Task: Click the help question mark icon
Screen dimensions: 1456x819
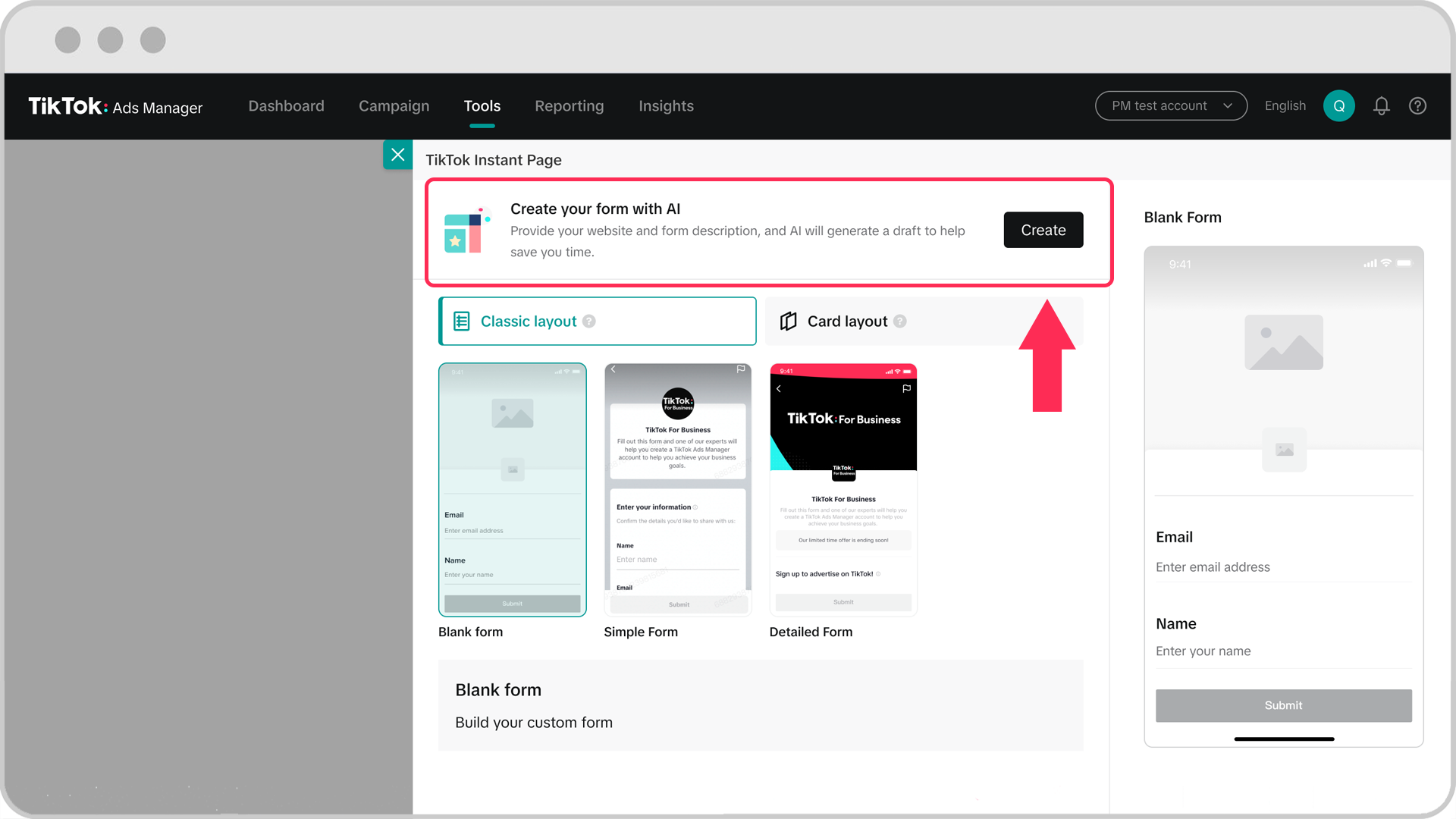Action: pos(1417,106)
